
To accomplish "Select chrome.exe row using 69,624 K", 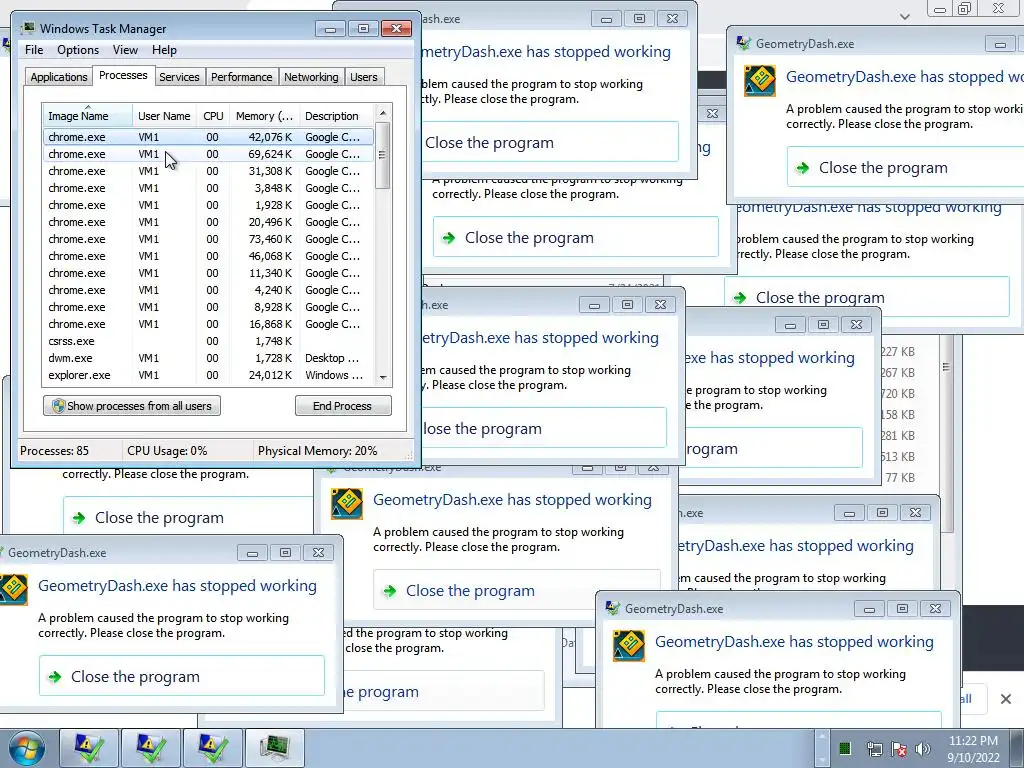I will 209,154.
